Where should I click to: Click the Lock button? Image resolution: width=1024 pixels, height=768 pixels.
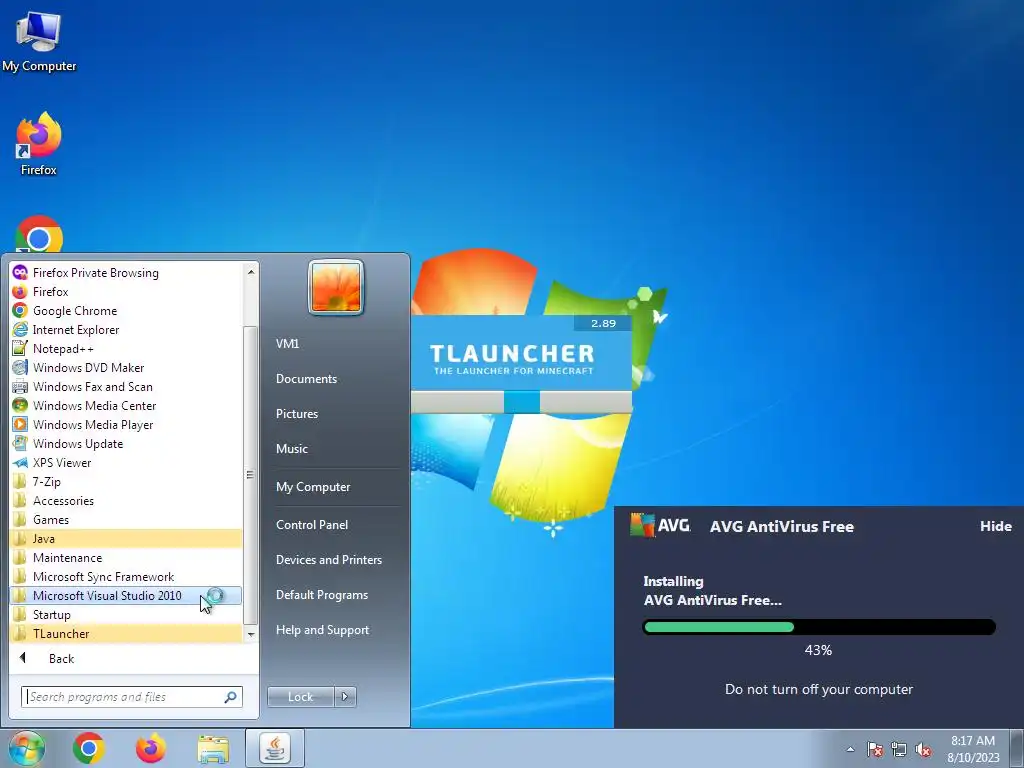point(300,697)
